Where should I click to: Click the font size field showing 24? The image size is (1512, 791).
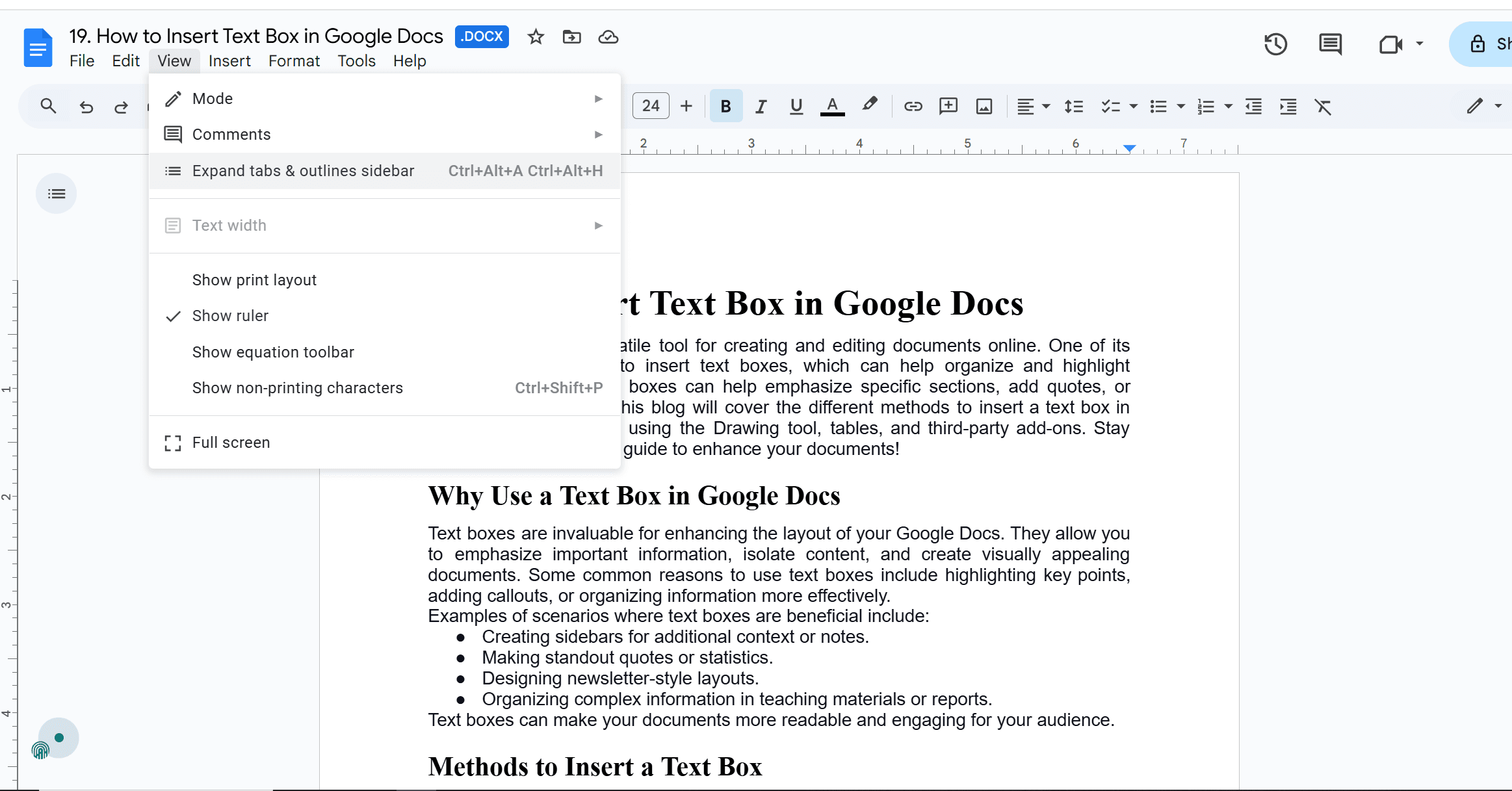click(651, 106)
